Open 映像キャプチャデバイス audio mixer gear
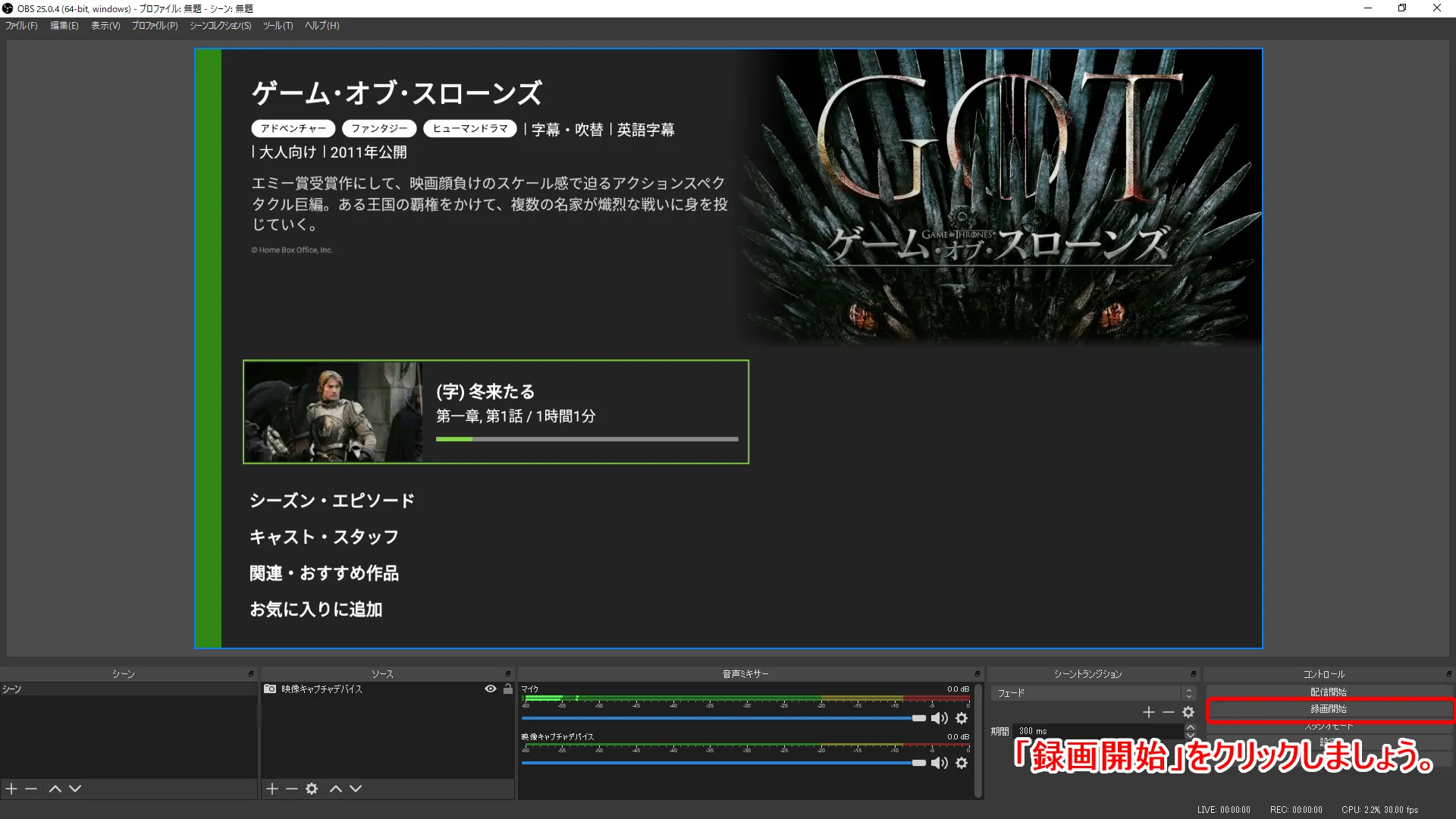 click(x=962, y=763)
